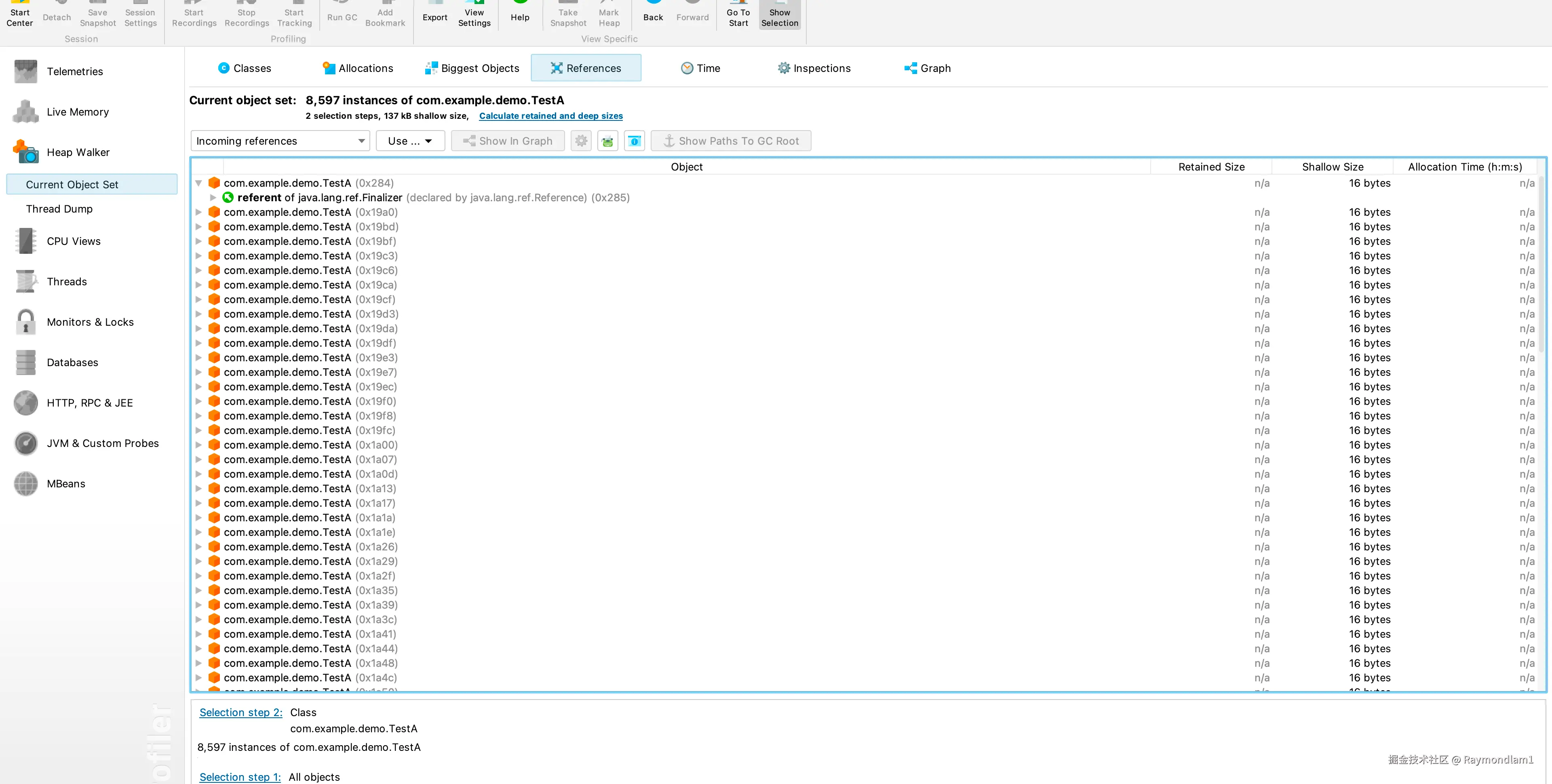The width and height of the screenshot is (1552, 784).
Task: Switch to the Biggest Objects tab
Action: tap(472, 68)
